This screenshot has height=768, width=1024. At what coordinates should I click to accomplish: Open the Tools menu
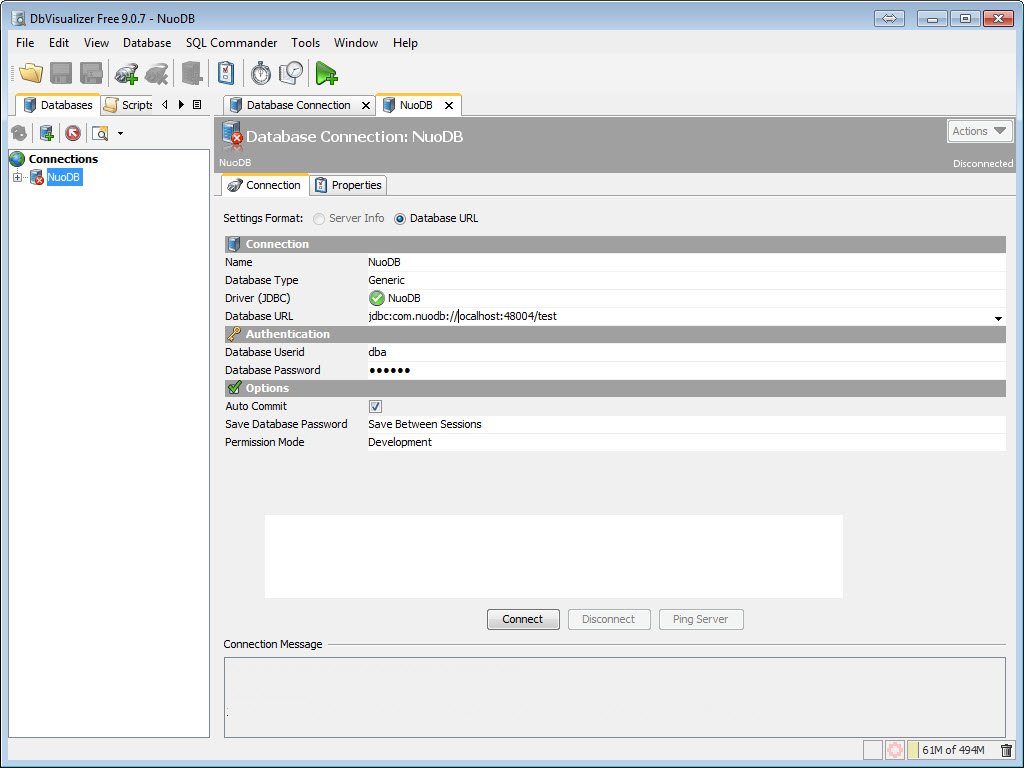tap(306, 42)
